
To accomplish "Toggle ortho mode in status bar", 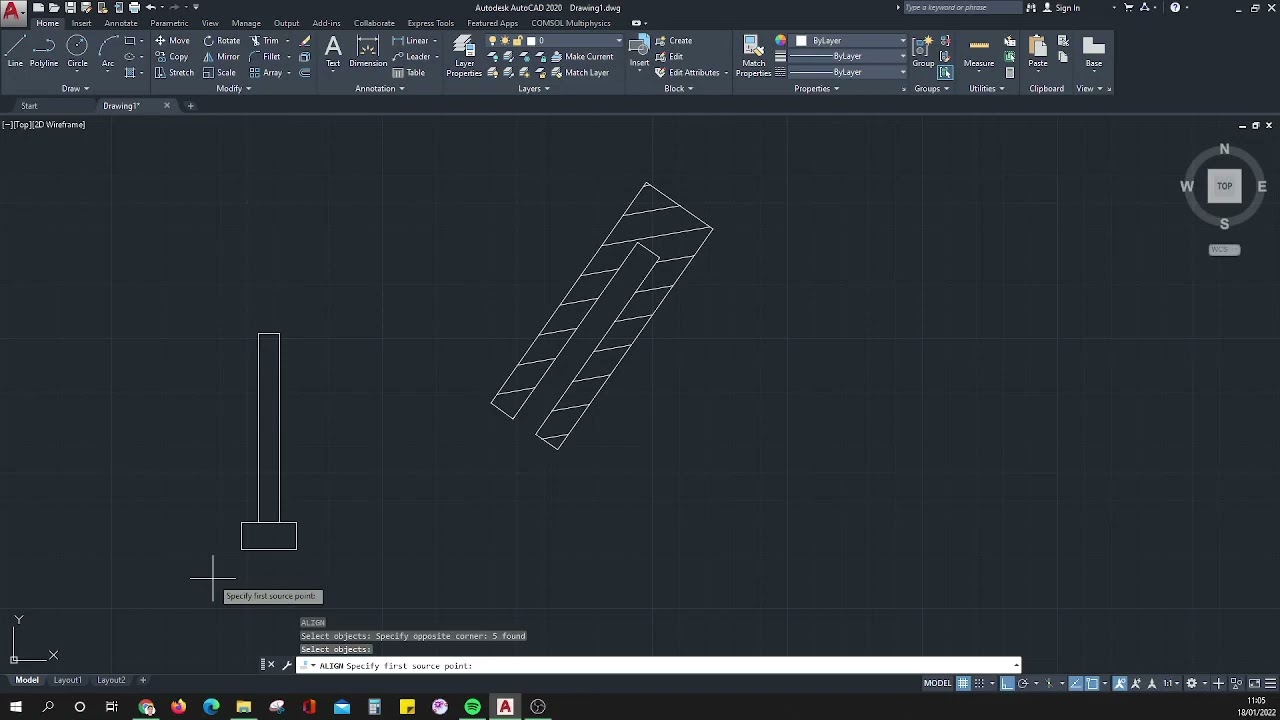I will 1007,683.
